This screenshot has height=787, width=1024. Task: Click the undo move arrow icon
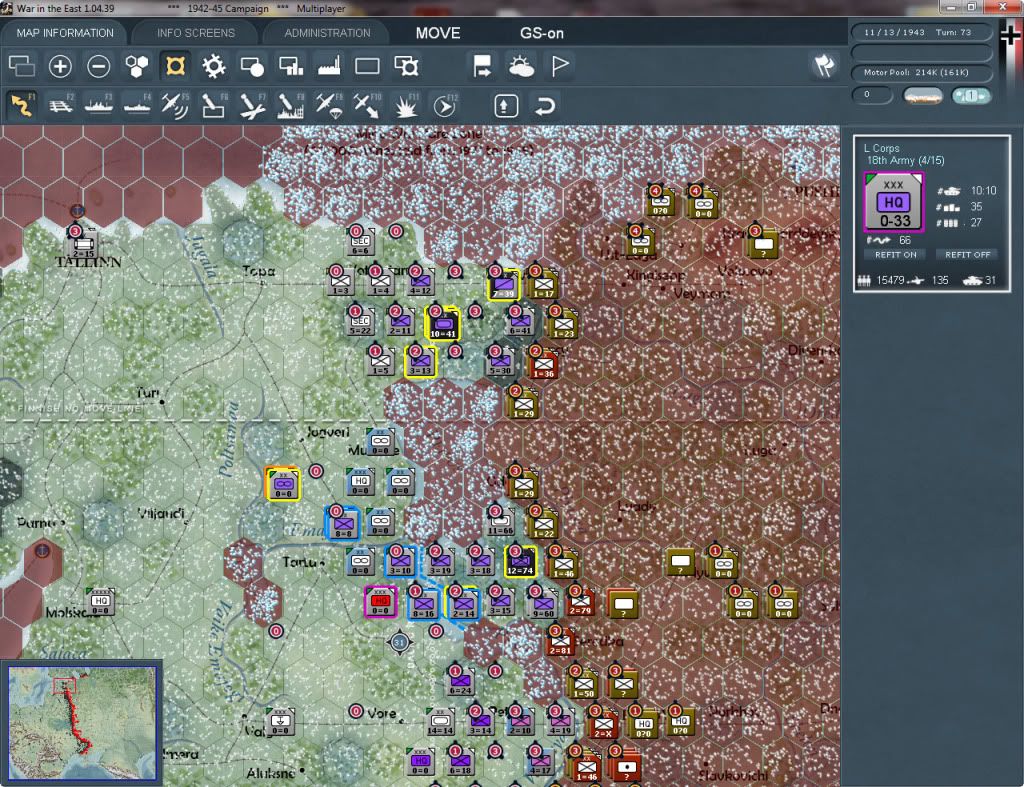point(545,105)
